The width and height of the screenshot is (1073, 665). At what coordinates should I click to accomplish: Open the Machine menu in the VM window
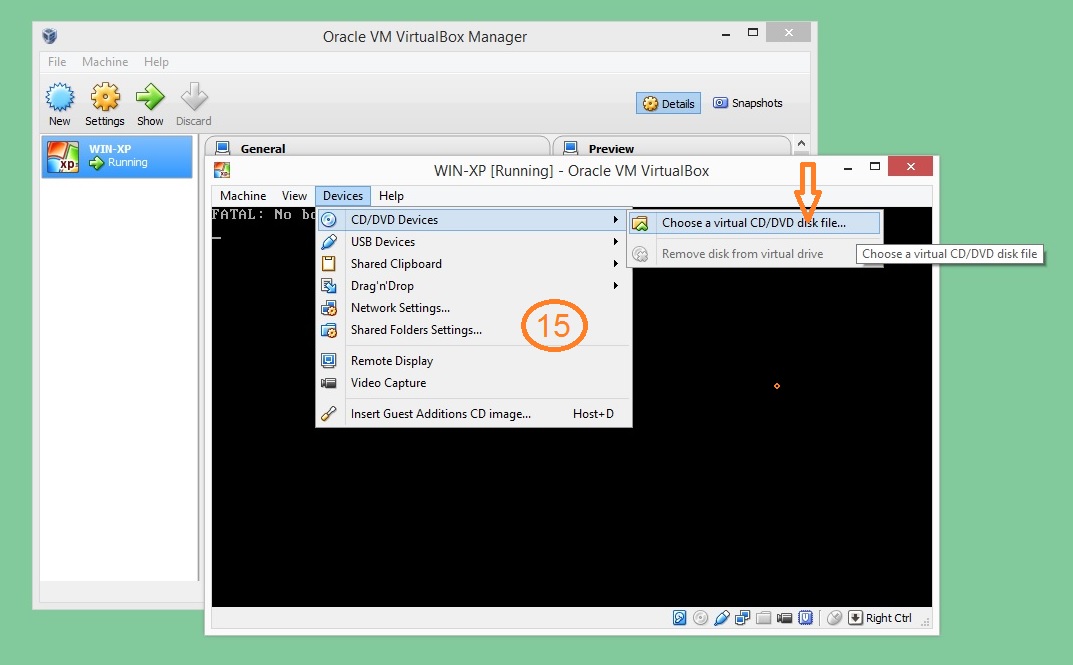click(x=243, y=196)
